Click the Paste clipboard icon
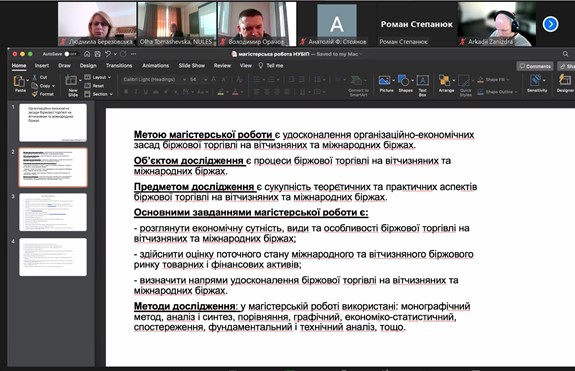The height and width of the screenshot is (371, 575). 19,81
